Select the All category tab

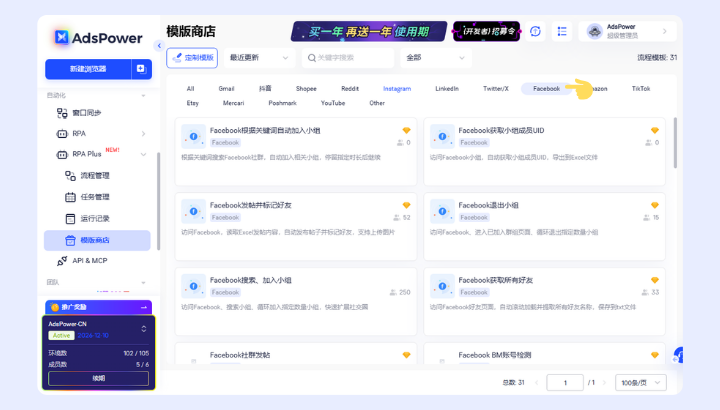click(x=191, y=89)
